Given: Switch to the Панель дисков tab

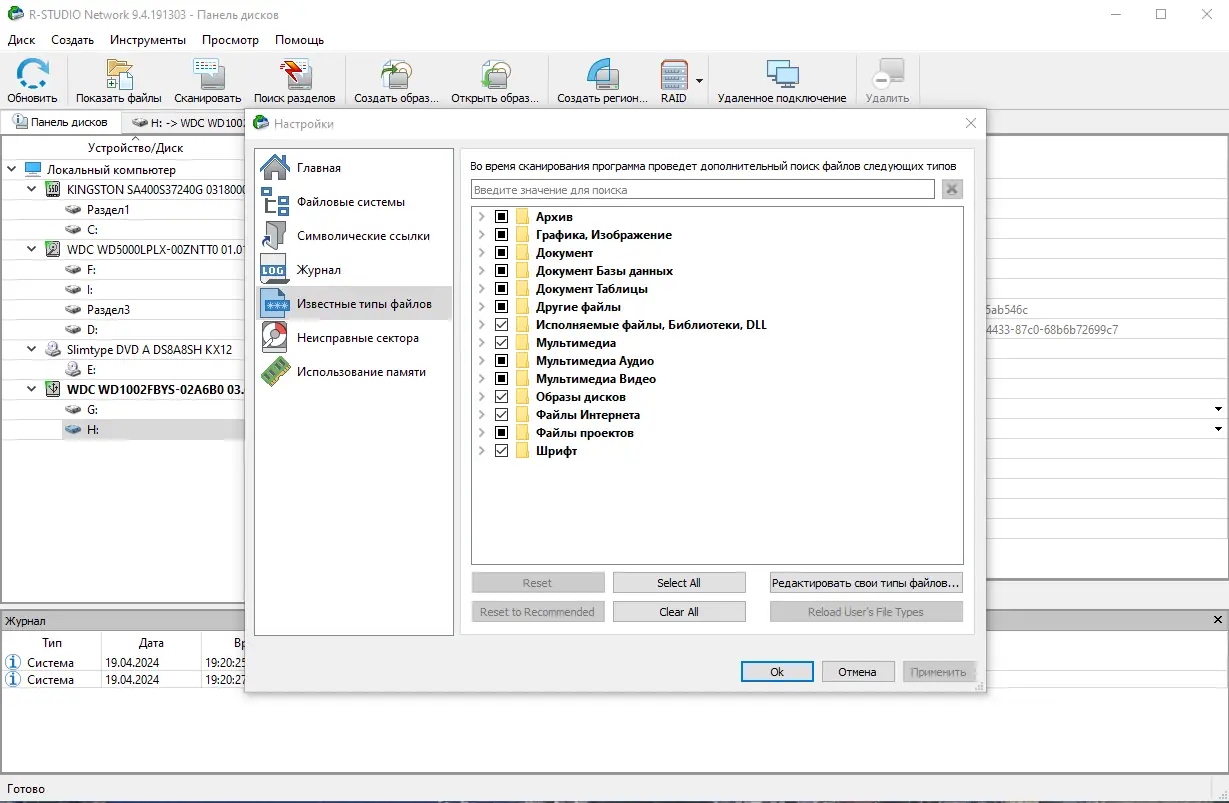Looking at the screenshot, I should tap(62, 120).
